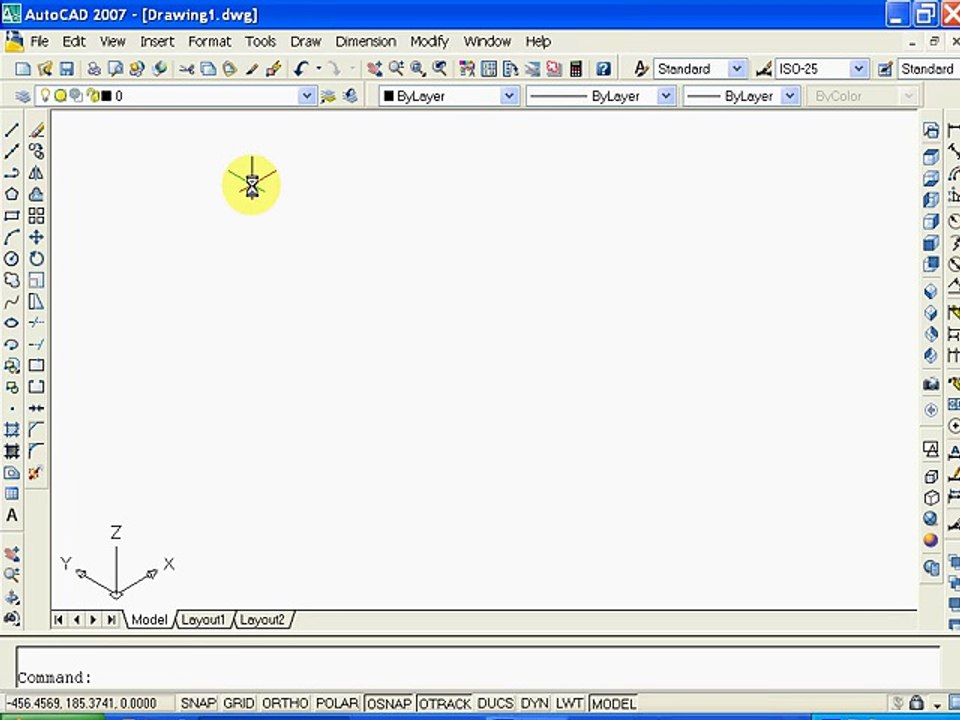Open the Draw menu
The height and width of the screenshot is (720, 960).
point(306,42)
